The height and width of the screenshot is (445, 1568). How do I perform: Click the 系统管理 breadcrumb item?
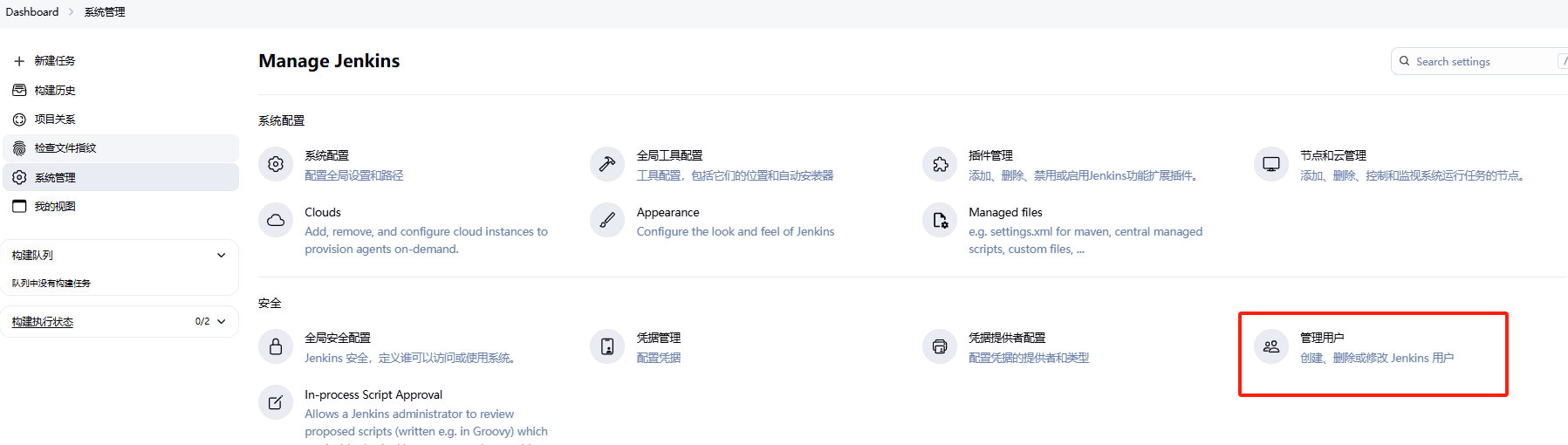[x=105, y=12]
